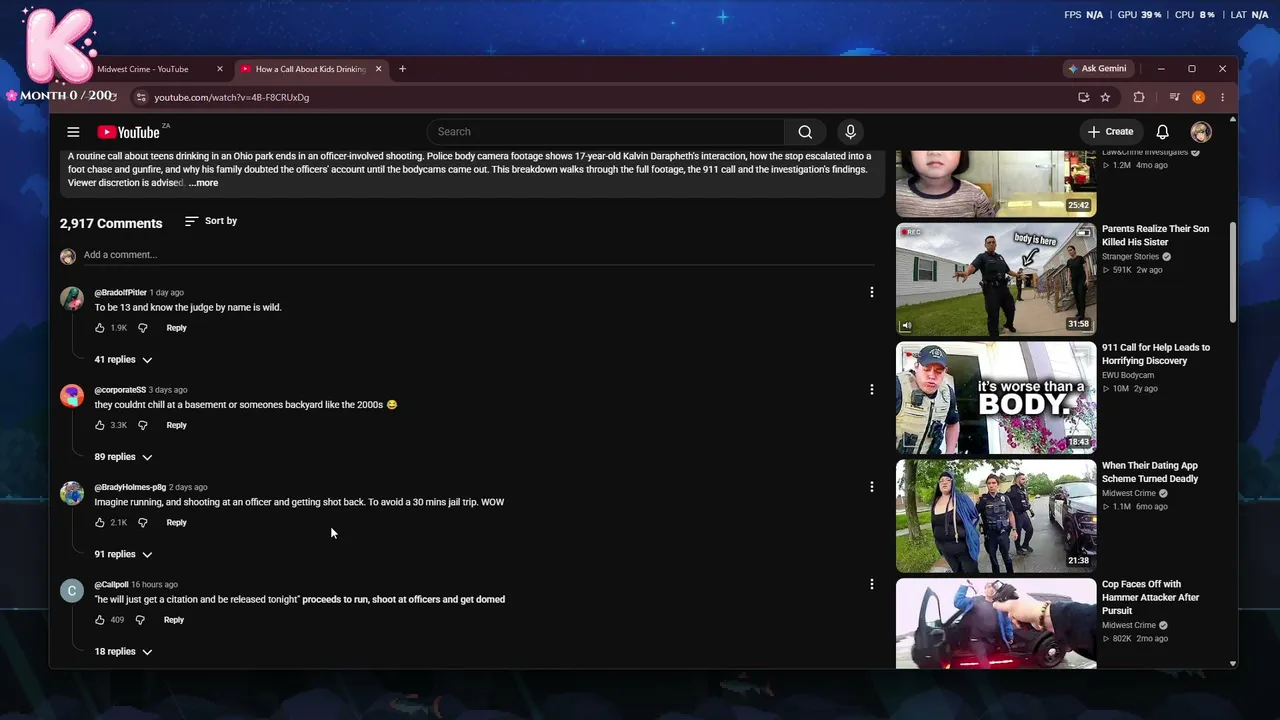
Task: Click the search magnifier button
Action: click(x=805, y=132)
